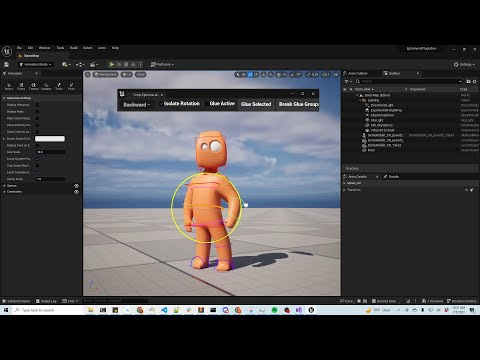Open the Help menu
This screenshot has width=480, height=360.
115,48
